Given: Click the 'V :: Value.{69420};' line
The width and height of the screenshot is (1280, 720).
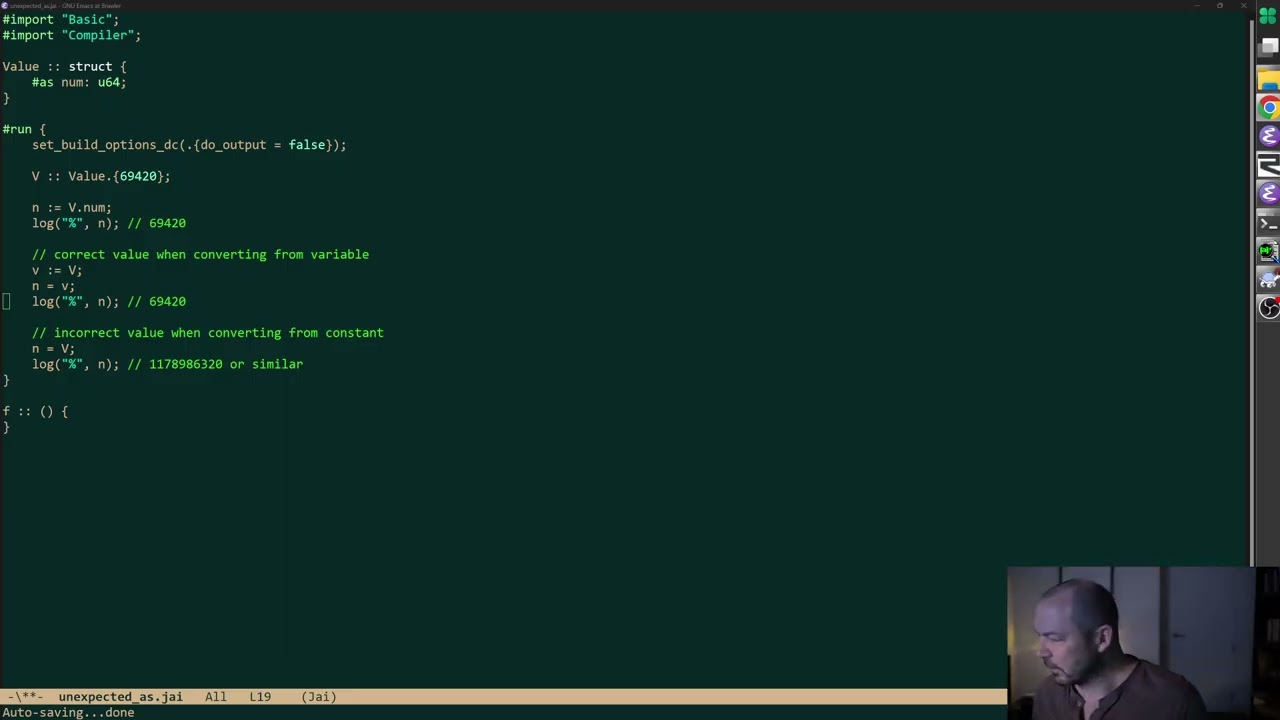Looking at the screenshot, I should click(x=101, y=176).
